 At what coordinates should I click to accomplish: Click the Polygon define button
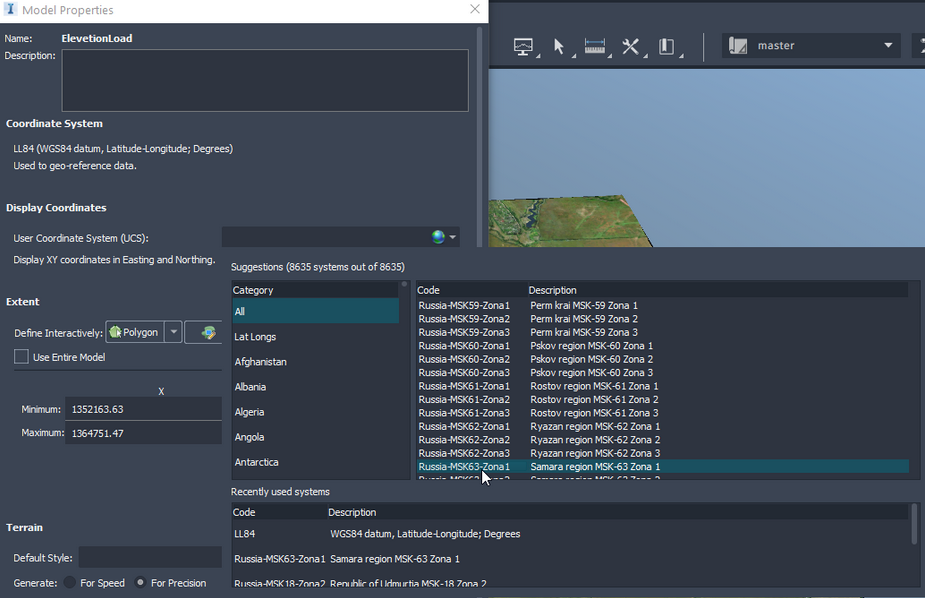click(x=134, y=332)
